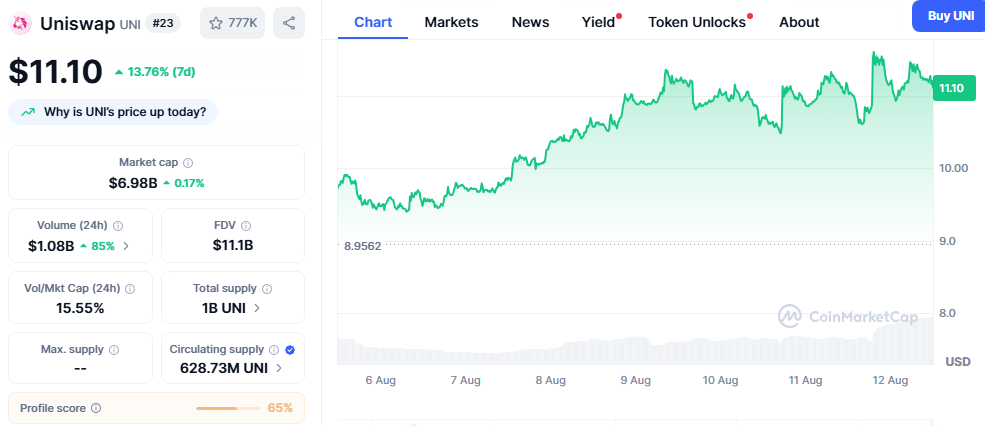Switch to the Markets tab
This screenshot has width=985, height=426.
(451, 22)
